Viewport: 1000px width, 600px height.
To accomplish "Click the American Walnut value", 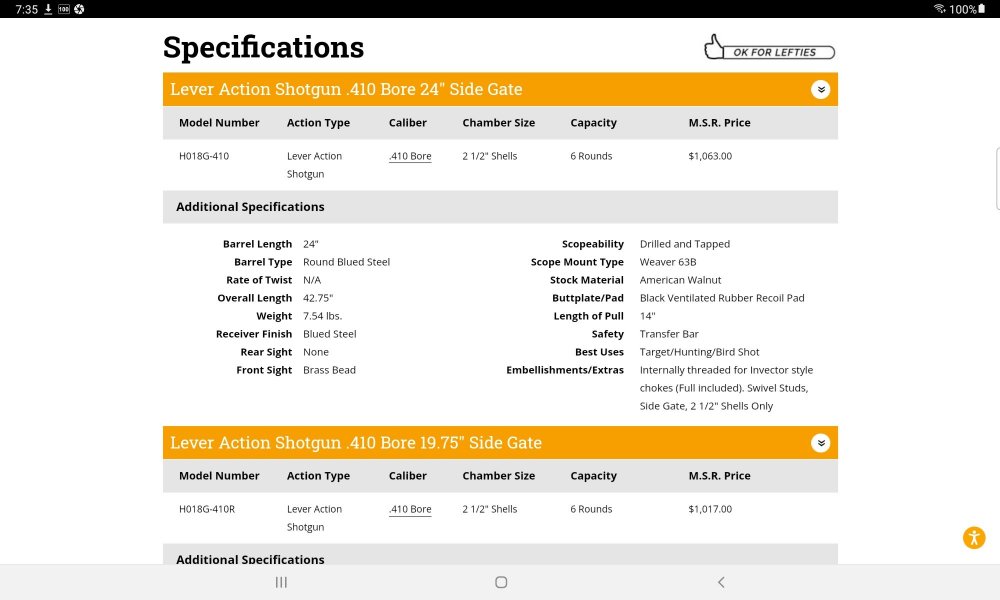I will coord(680,280).
